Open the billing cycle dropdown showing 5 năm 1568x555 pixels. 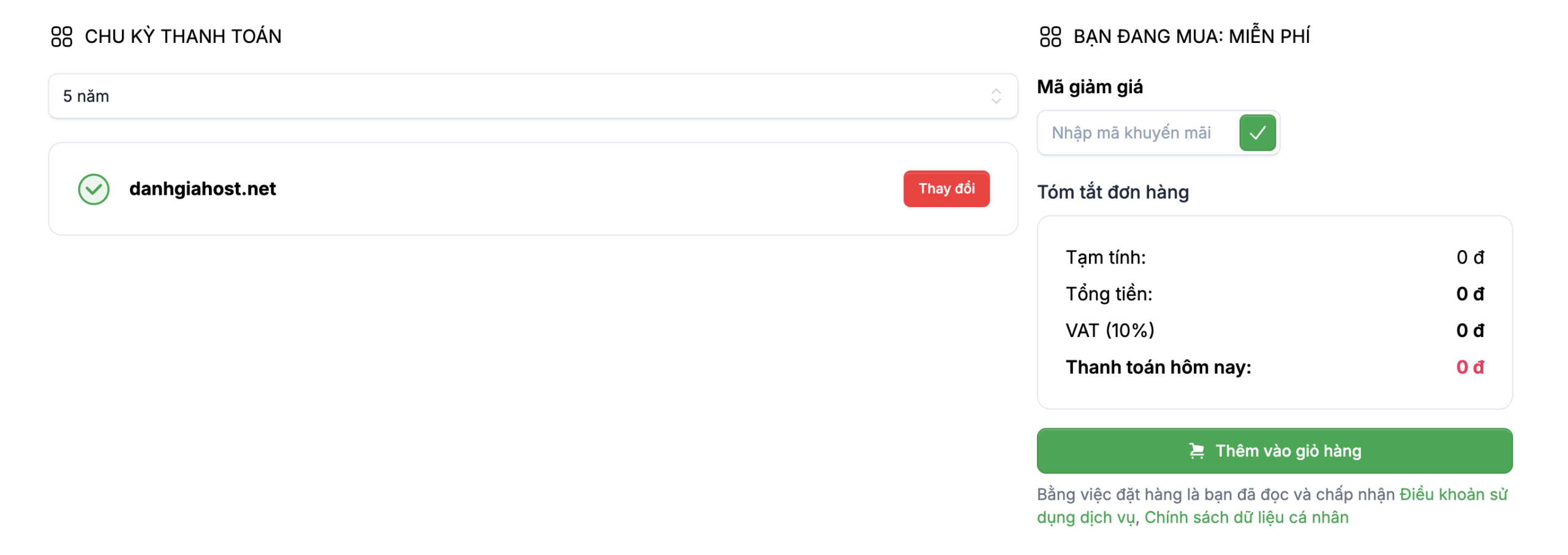[532, 96]
